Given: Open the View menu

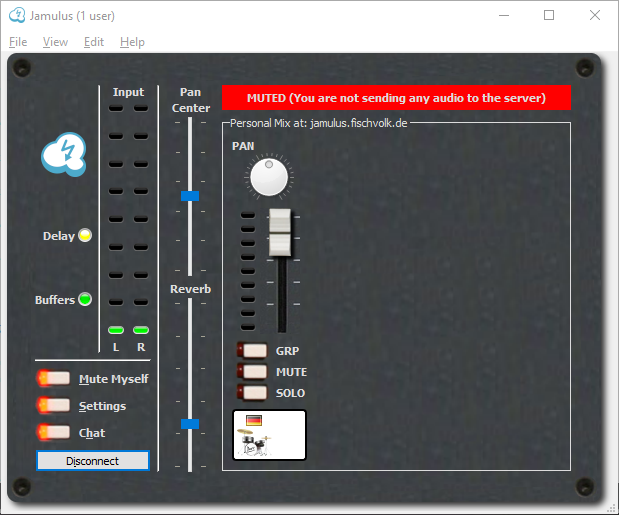Looking at the screenshot, I should coord(55,42).
